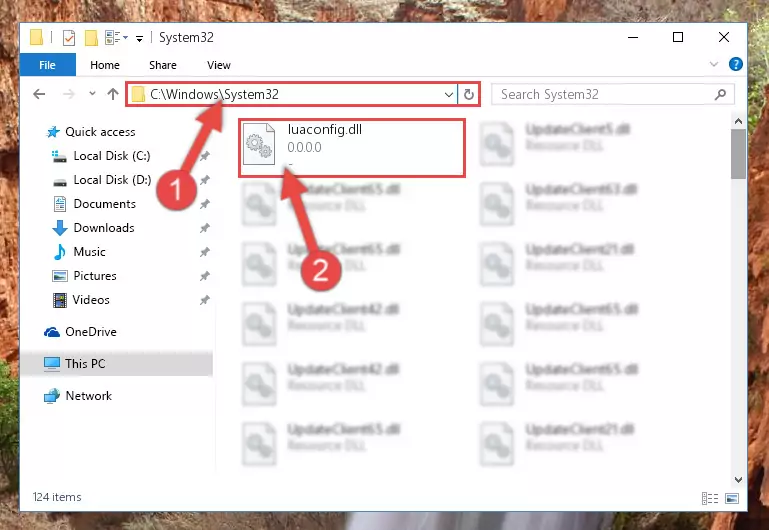Screen dimensions: 769x530
Task: Click the Properties checkmark icon in title bar
Action: click(69, 38)
